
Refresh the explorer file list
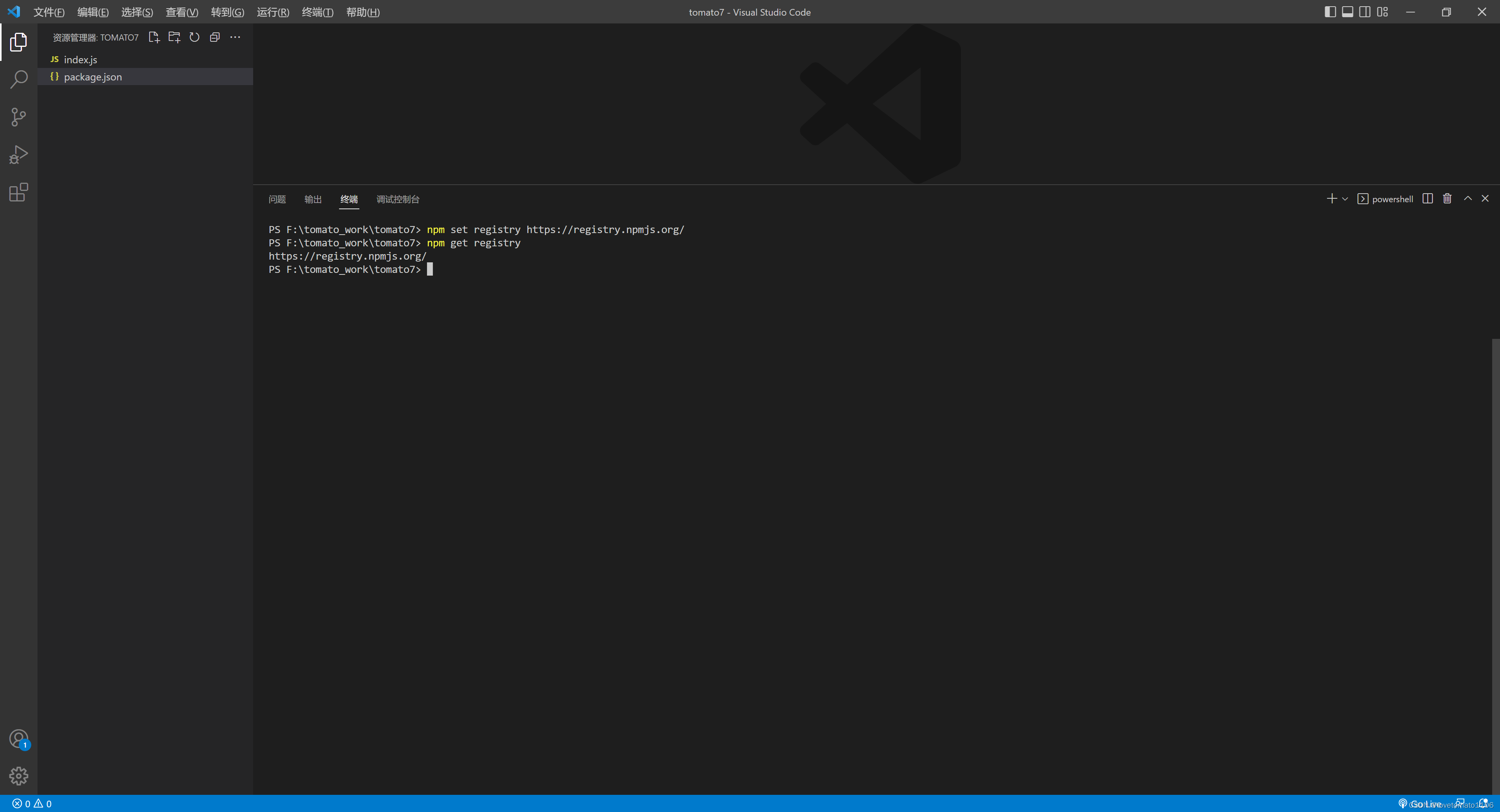[195, 37]
